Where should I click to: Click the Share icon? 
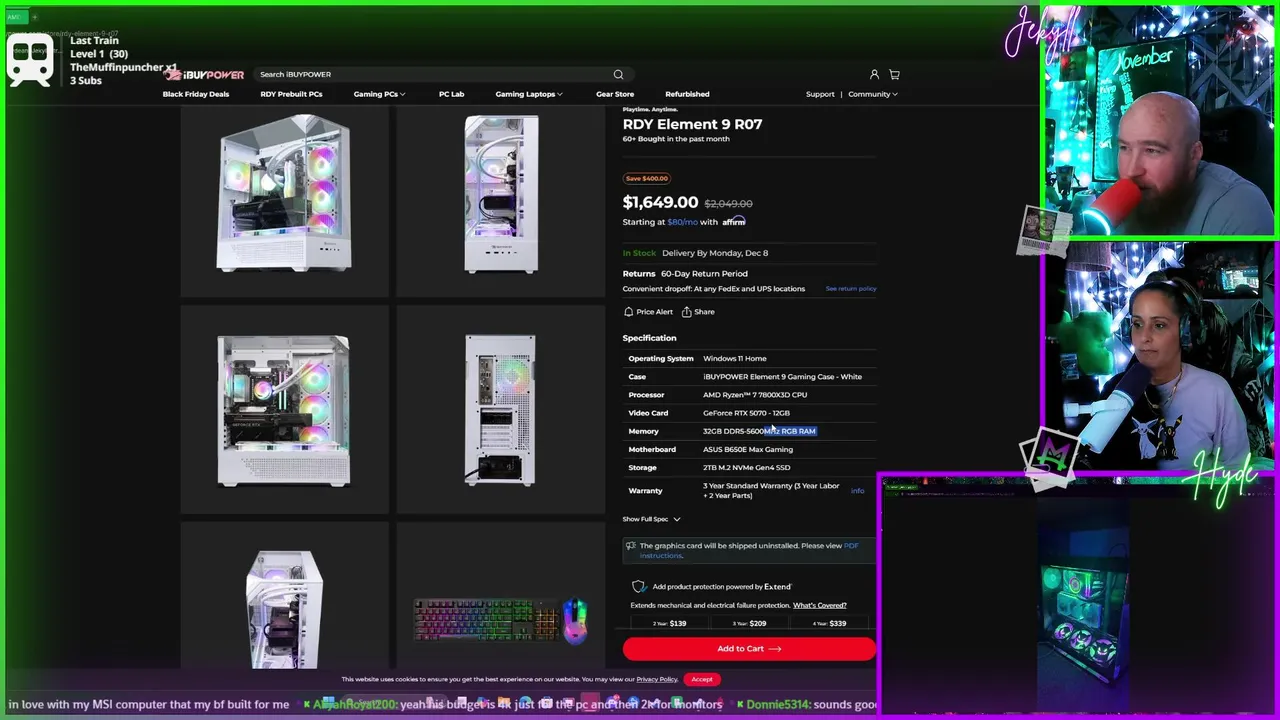tap(686, 312)
